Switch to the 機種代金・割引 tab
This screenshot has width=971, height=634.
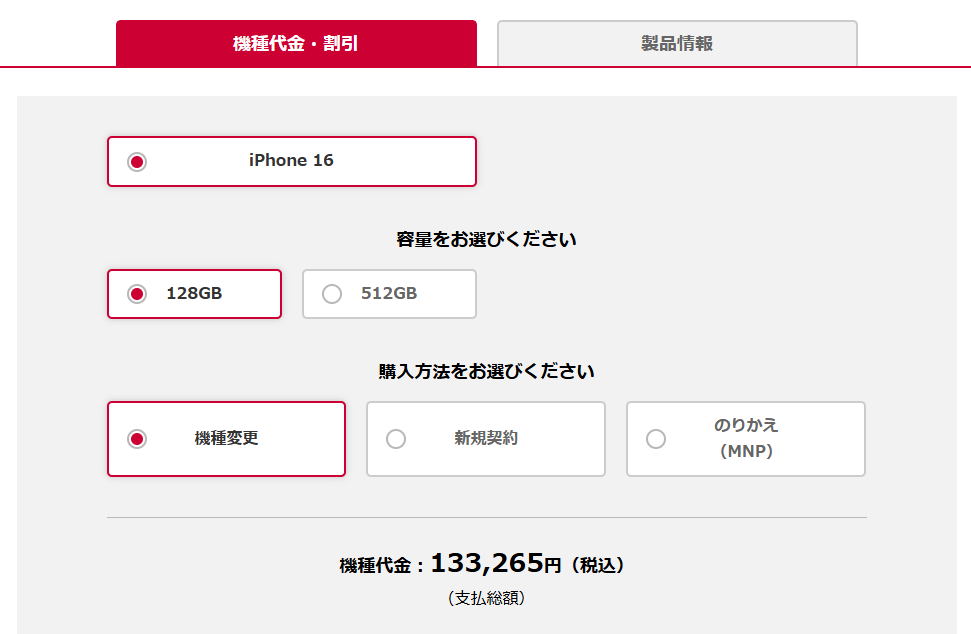[296, 44]
